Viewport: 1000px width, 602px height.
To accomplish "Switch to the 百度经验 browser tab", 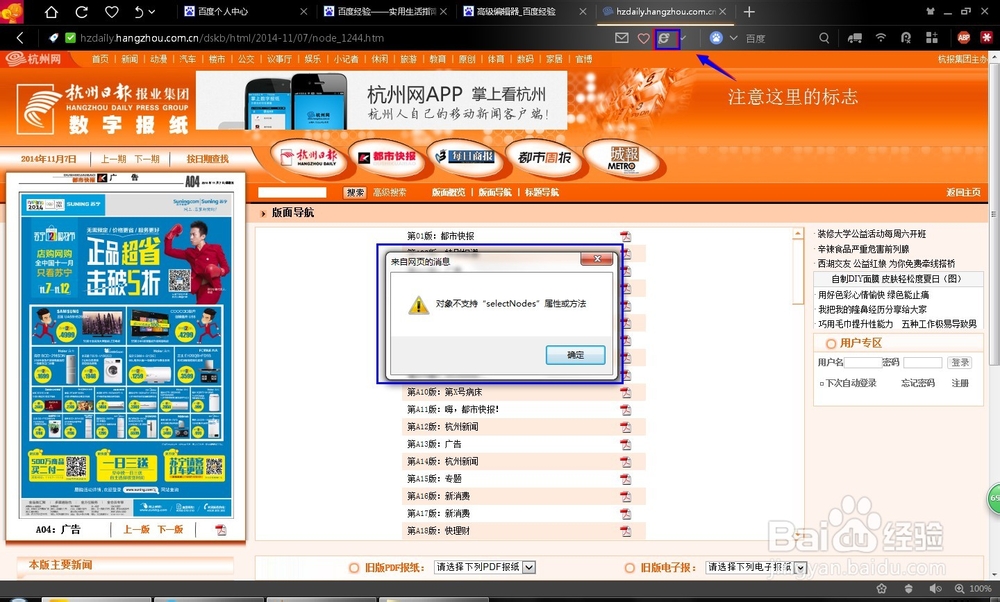I will tap(382, 13).
